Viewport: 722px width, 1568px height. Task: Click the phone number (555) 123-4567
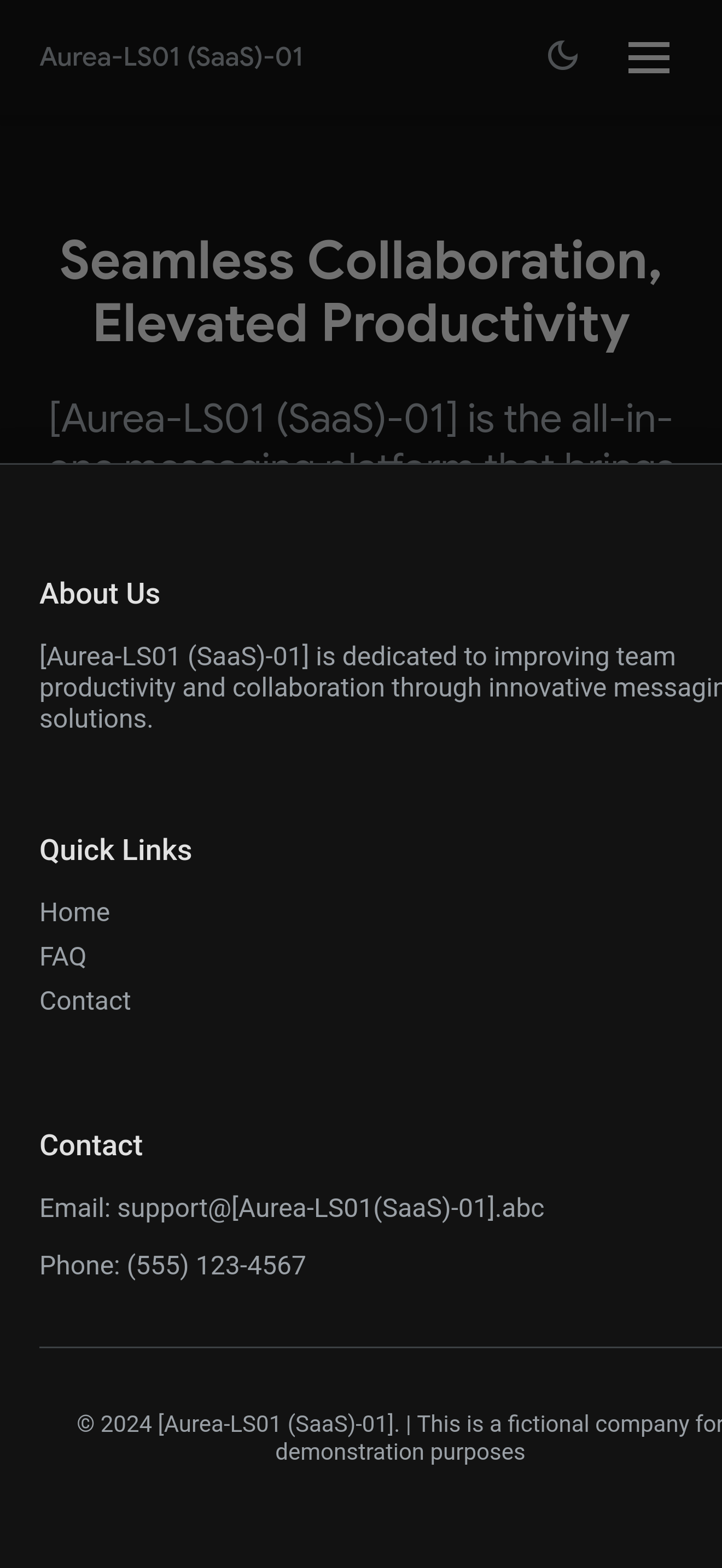click(x=216, y=1265)
